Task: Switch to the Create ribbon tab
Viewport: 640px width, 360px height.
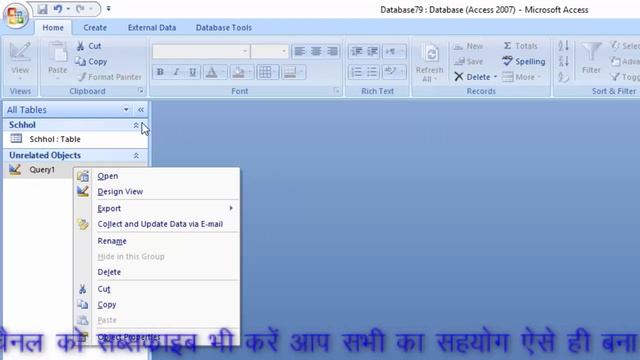Action: [x=95, y=28]
